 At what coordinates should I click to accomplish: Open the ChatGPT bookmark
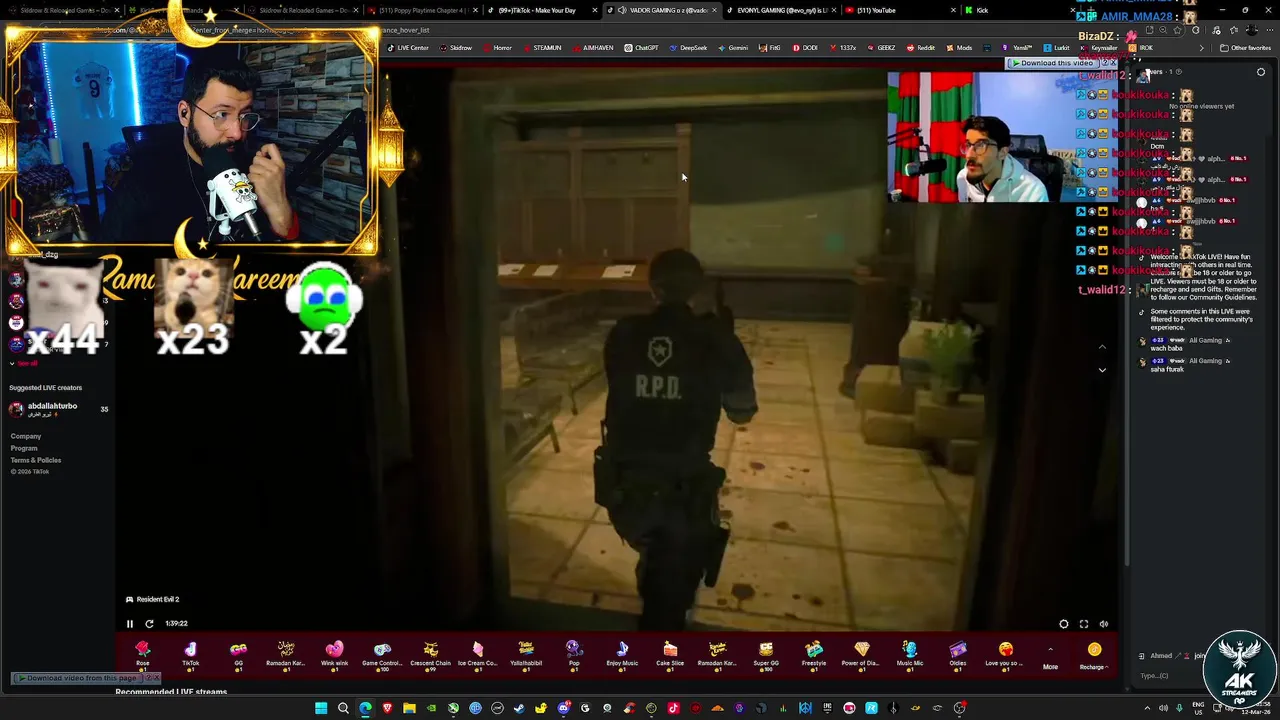click(x=641, y=48)
